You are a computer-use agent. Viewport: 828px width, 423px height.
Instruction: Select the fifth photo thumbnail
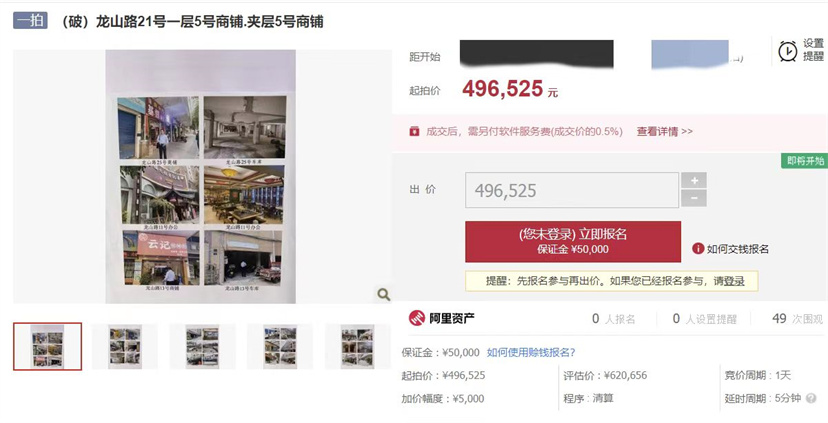point(357,346)
